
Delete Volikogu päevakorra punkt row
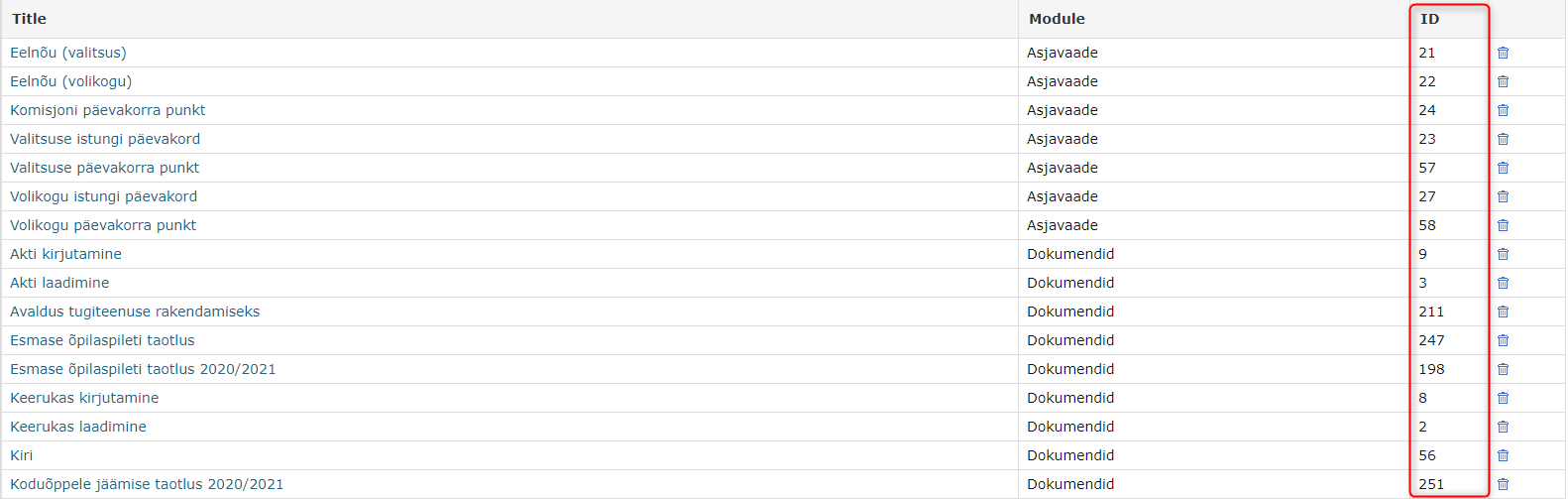(x=1503, y=225)
